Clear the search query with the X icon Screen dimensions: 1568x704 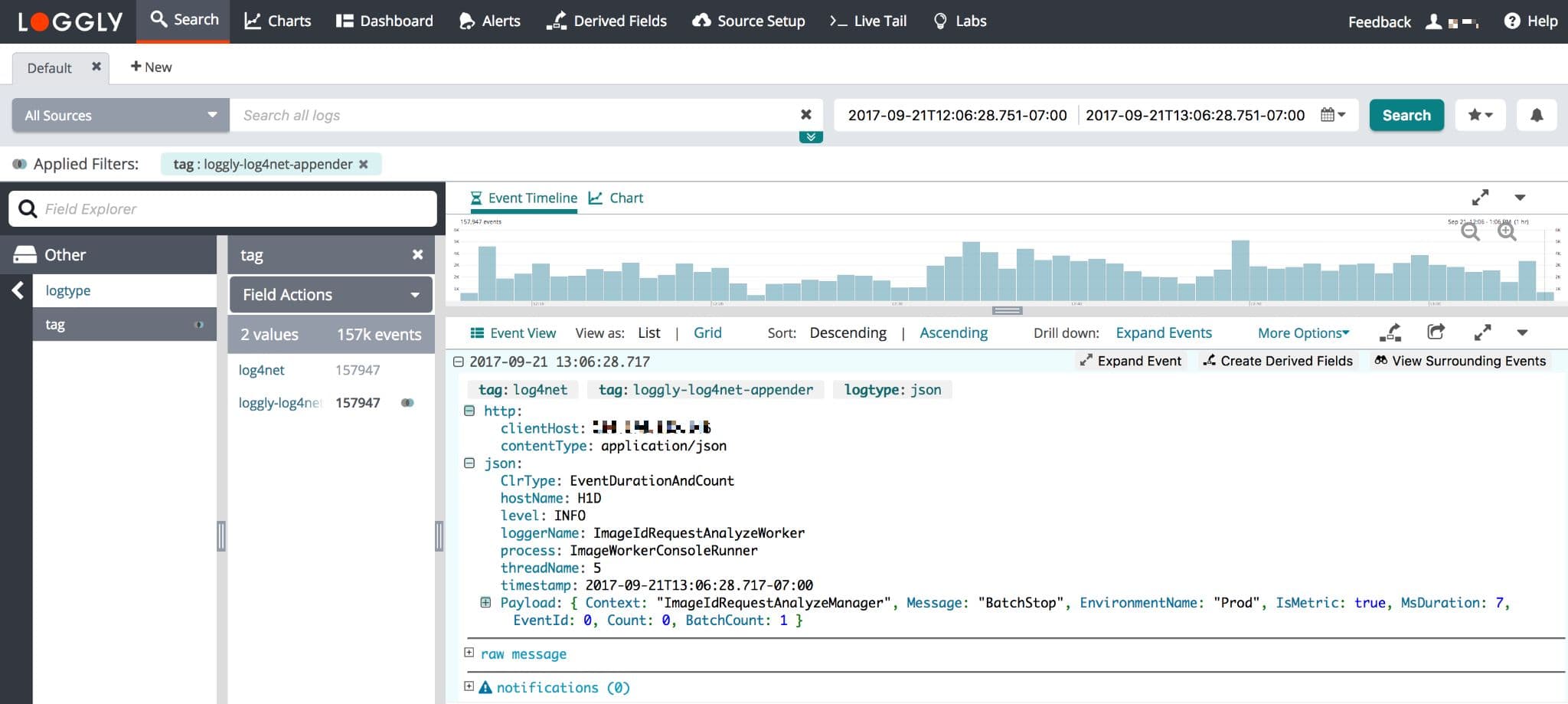(x=805, y=115)
